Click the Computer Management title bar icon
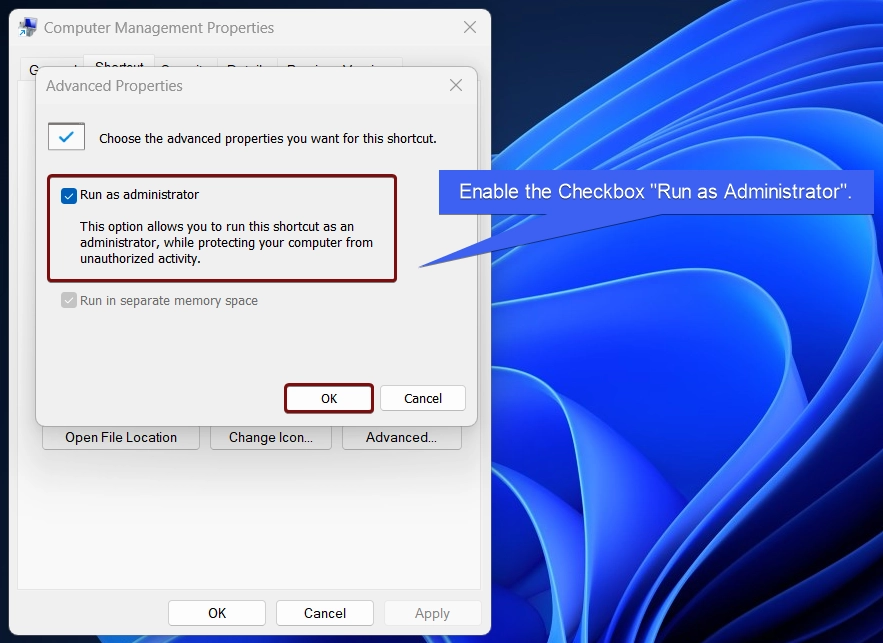This screenshot has width=883, height=643. tap(27, 27)
